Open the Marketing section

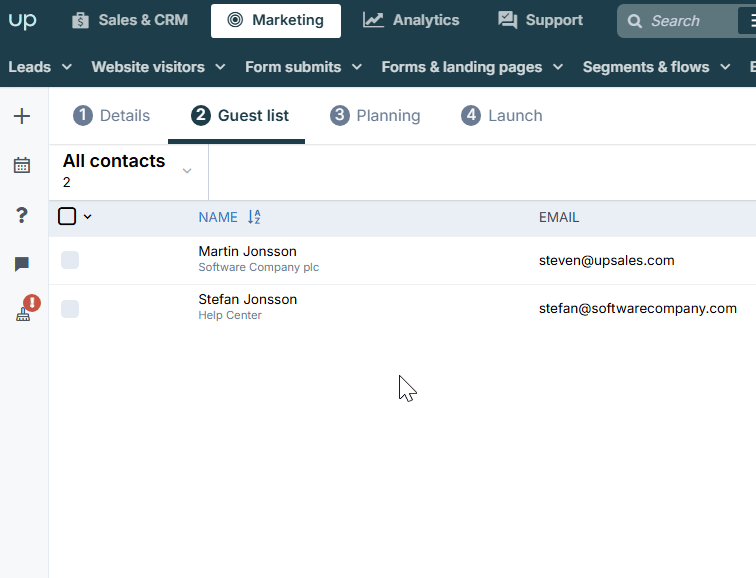coord(276,21)
